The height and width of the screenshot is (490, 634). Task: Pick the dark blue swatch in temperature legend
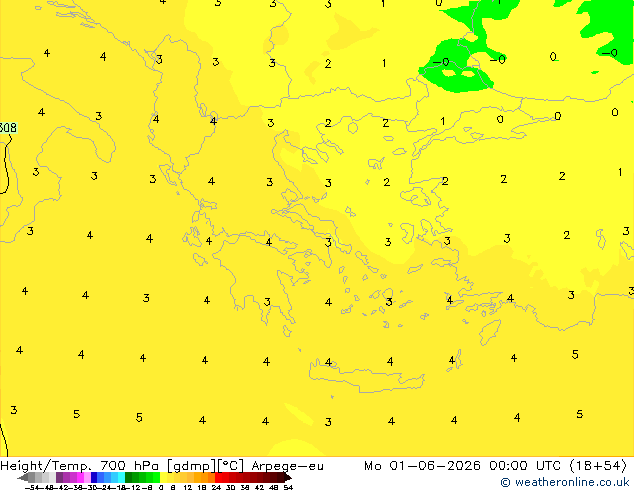(94, 477)
